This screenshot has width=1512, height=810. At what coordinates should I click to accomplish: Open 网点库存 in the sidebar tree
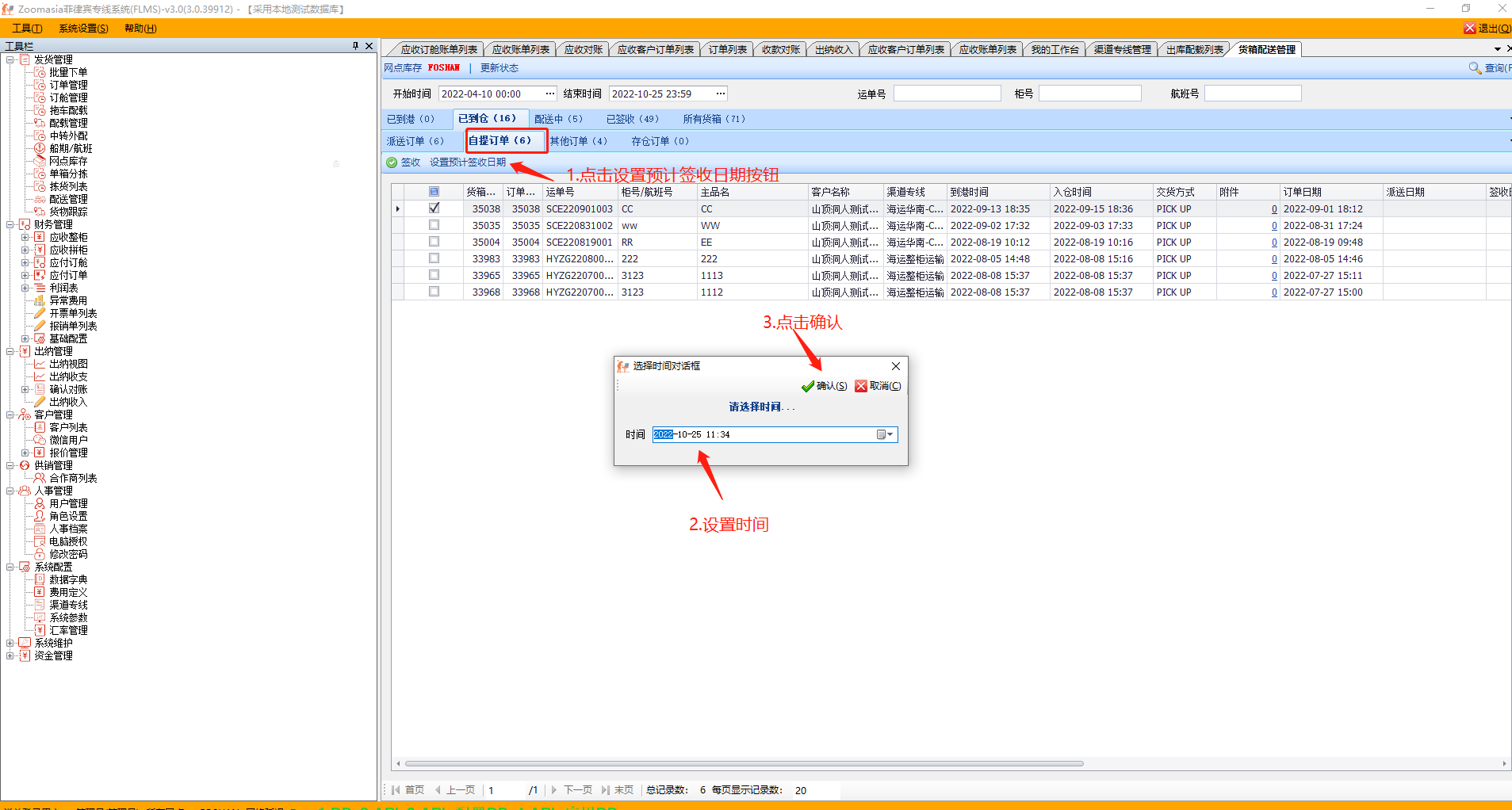(67, 161)
